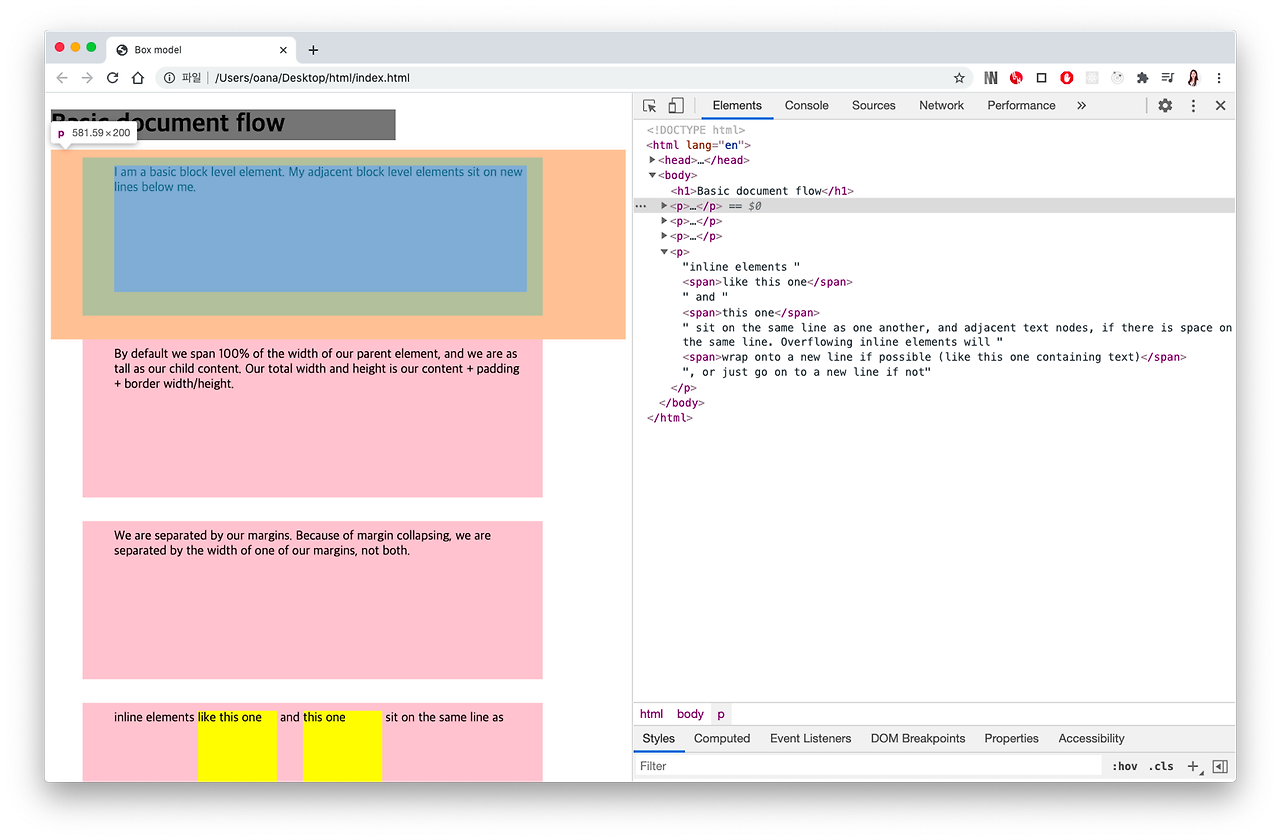This screenshot has height=840, width=1280.
Task: Select the h1 Basic document flow node
Action: [x=762, y=191]
